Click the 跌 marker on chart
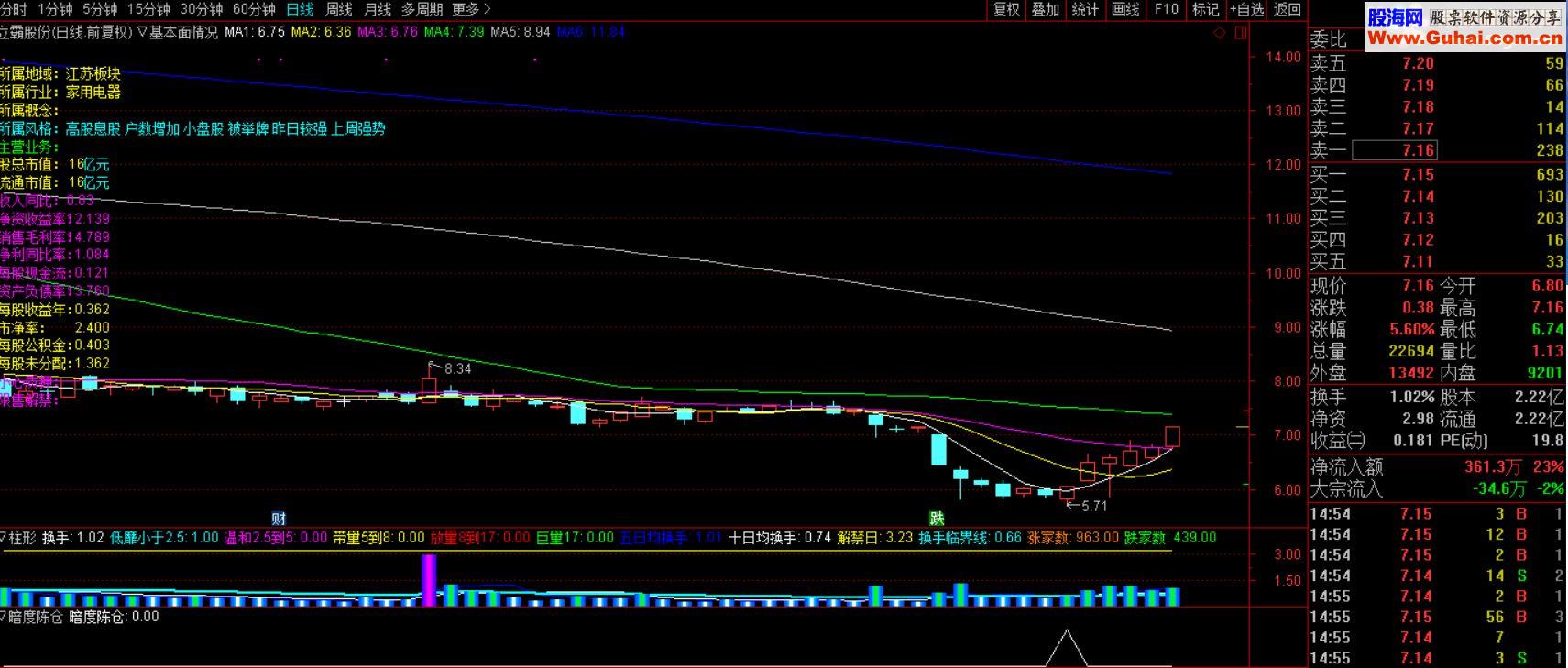This screenshot has height=668, width=1568. click(x=937, y=519)
